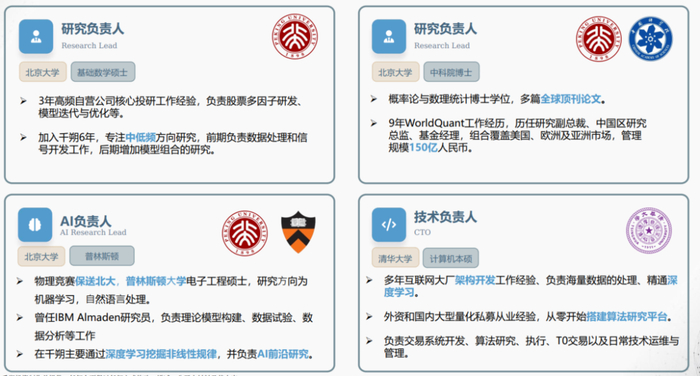Select the 北京大学 tag beside 中科院博士
This screenshot has height=376, width=700.
(395, 72)
